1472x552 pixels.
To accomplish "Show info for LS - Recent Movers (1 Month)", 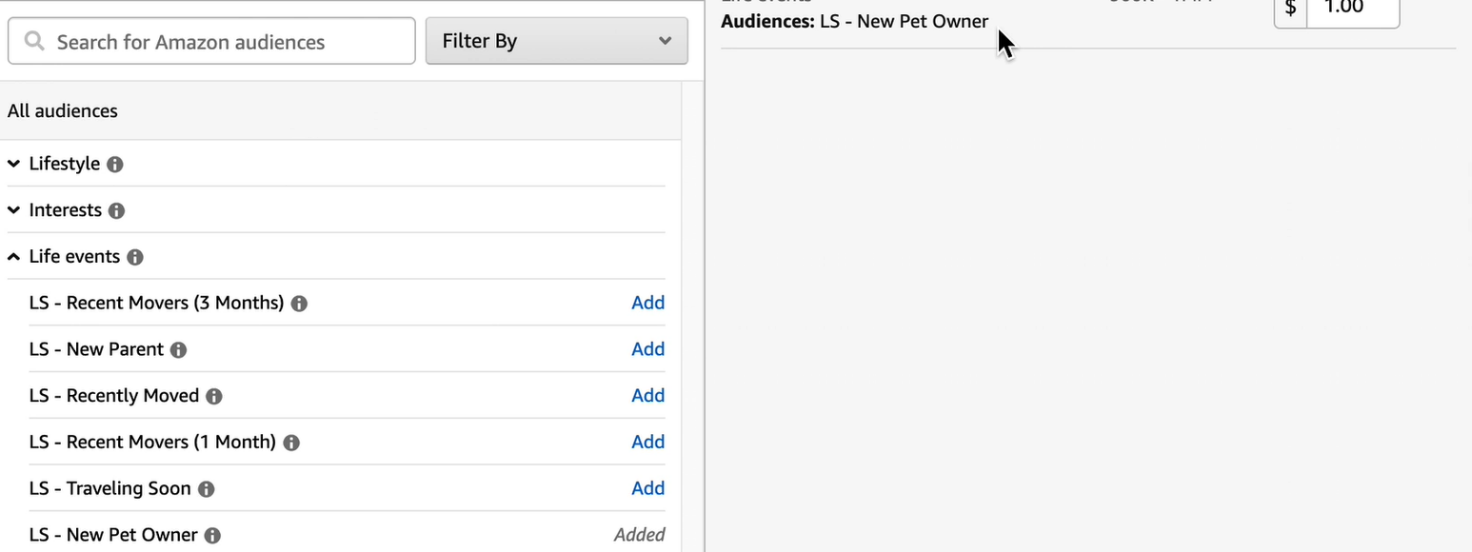I will tap(291, 443).
